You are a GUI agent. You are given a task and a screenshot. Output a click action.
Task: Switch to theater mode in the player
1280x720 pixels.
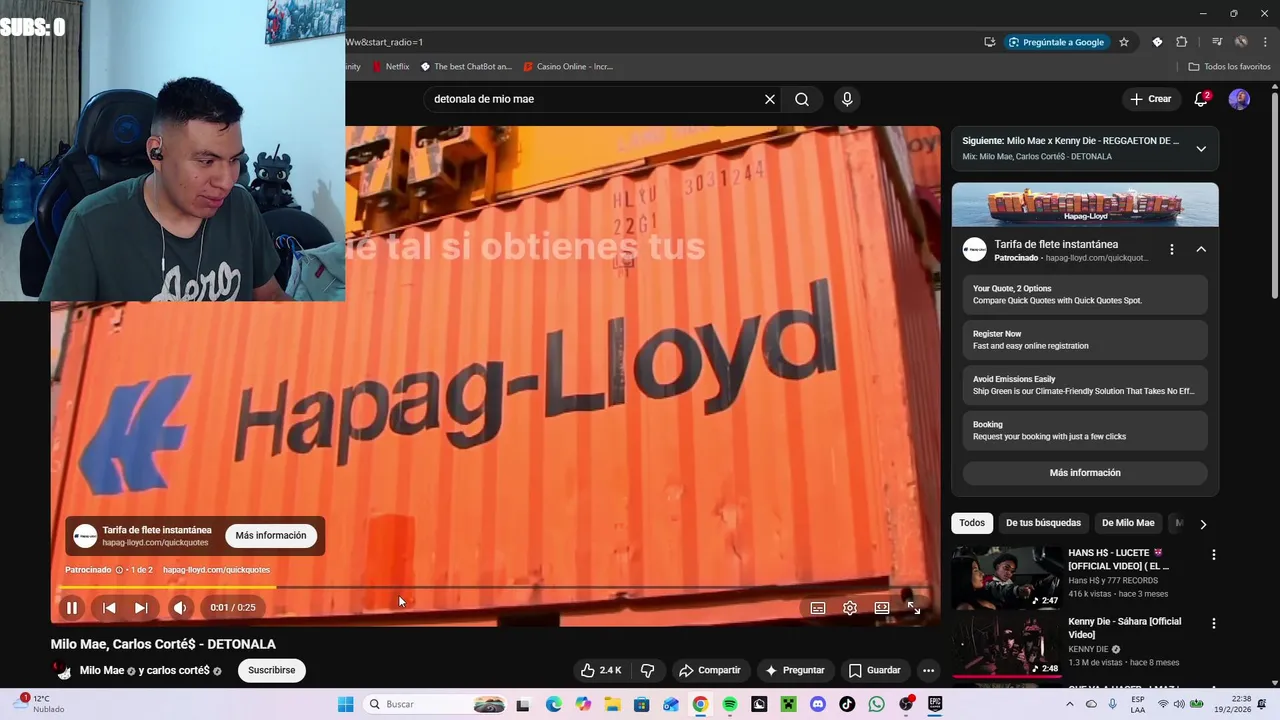[x=882, y=607]
